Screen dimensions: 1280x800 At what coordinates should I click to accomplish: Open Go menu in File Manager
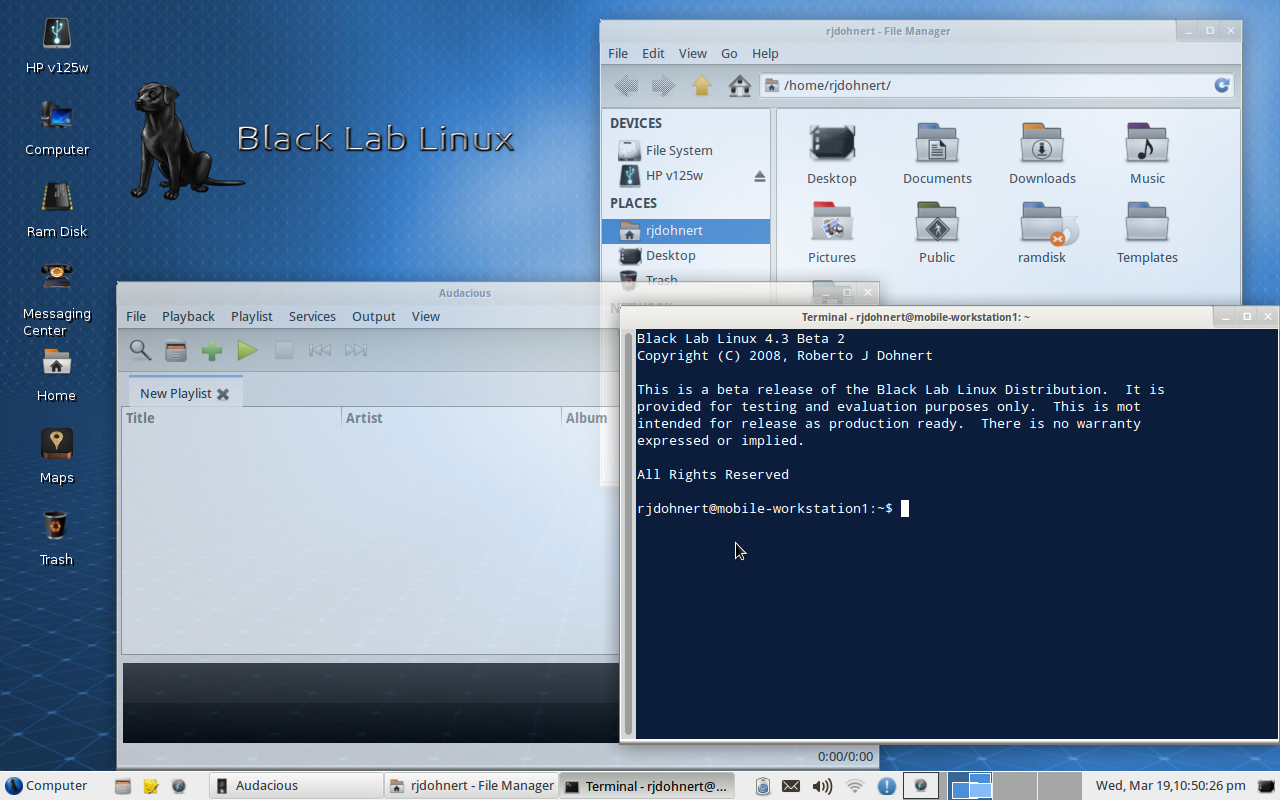pos(729,53)
